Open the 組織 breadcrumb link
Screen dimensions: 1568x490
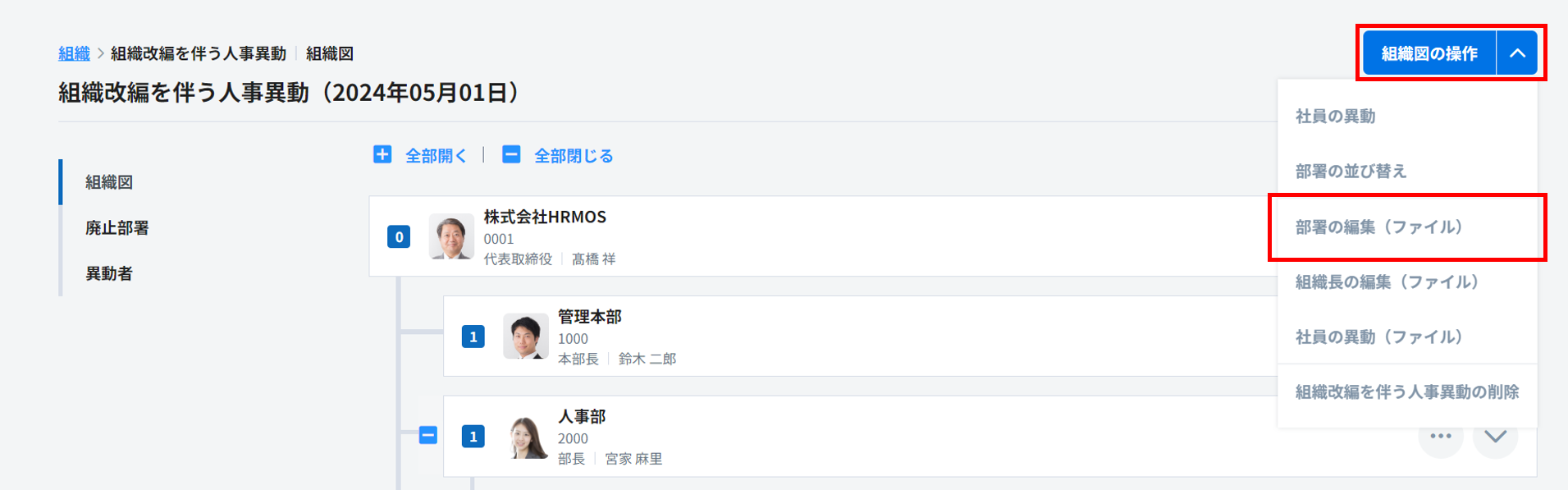(x=74, y=53)
